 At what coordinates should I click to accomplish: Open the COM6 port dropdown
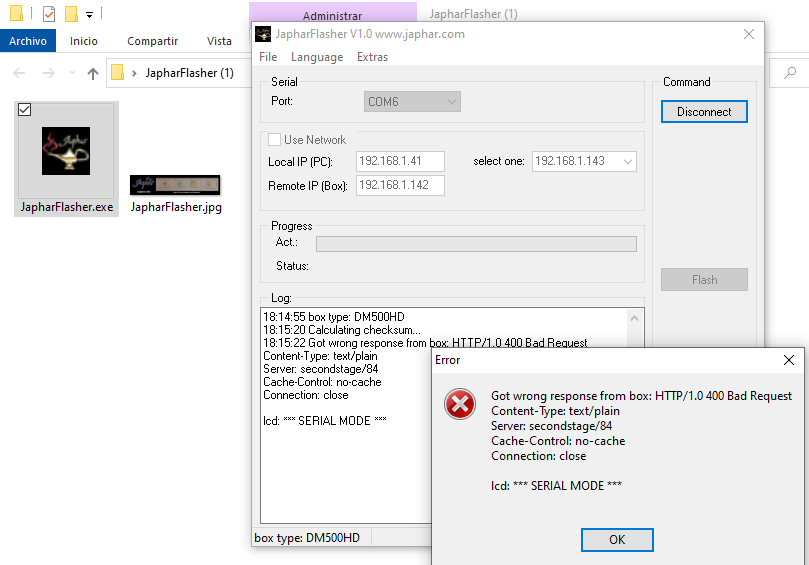point(412,102)
